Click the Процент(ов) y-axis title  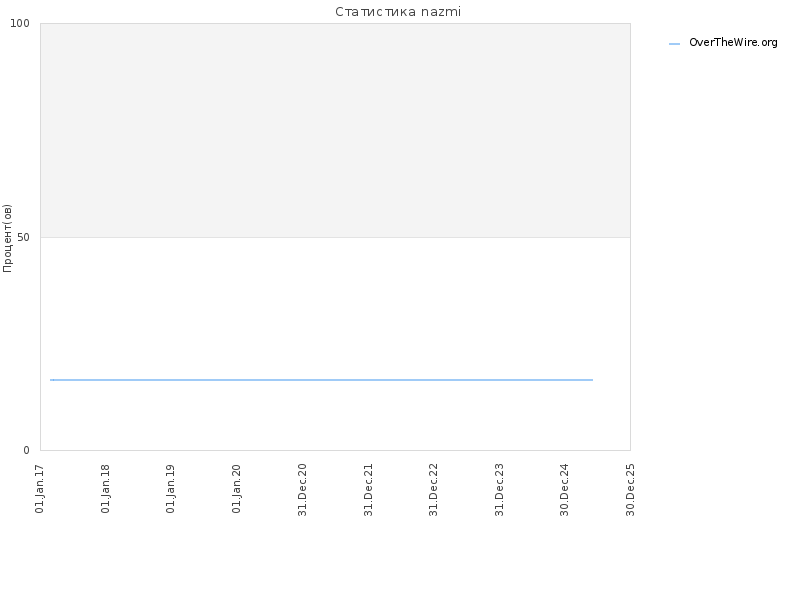(x=7, y=238)
